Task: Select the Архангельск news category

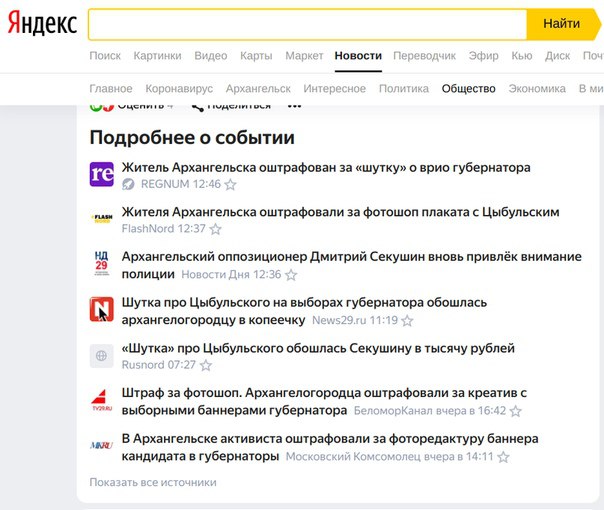Action: point(258,89)
